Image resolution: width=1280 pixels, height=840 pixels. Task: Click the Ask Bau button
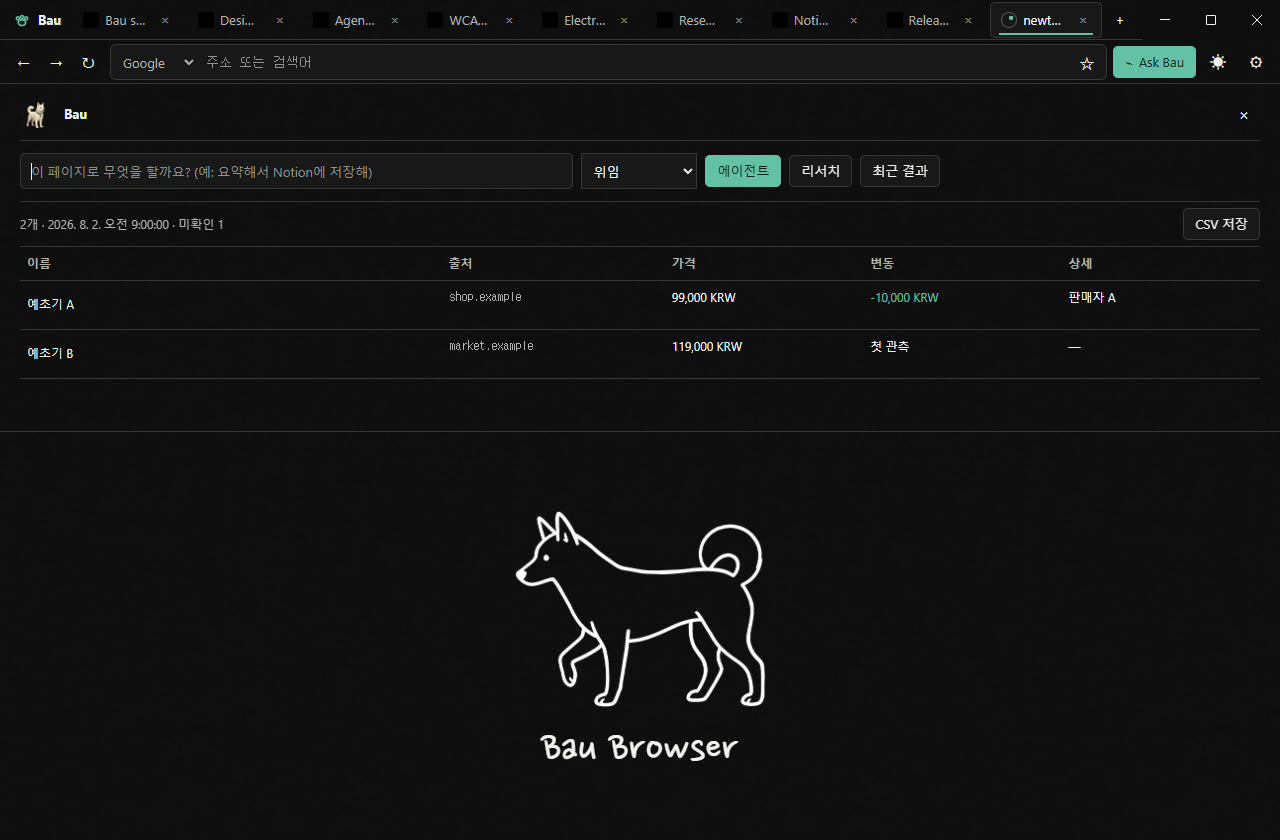(x=1154, y=62)
